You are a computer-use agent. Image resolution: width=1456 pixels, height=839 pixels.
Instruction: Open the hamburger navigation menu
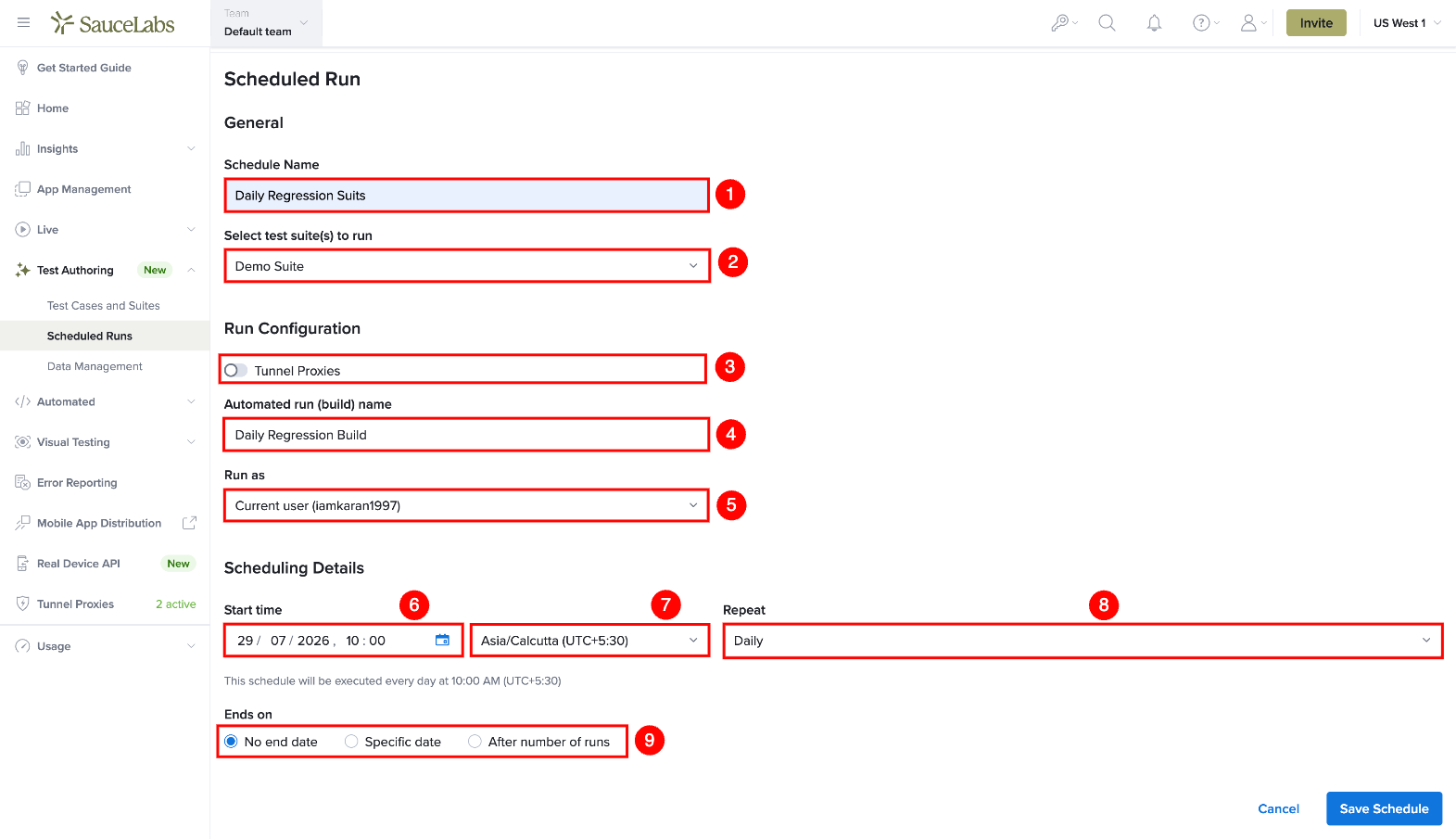click(x=23, y=23)
